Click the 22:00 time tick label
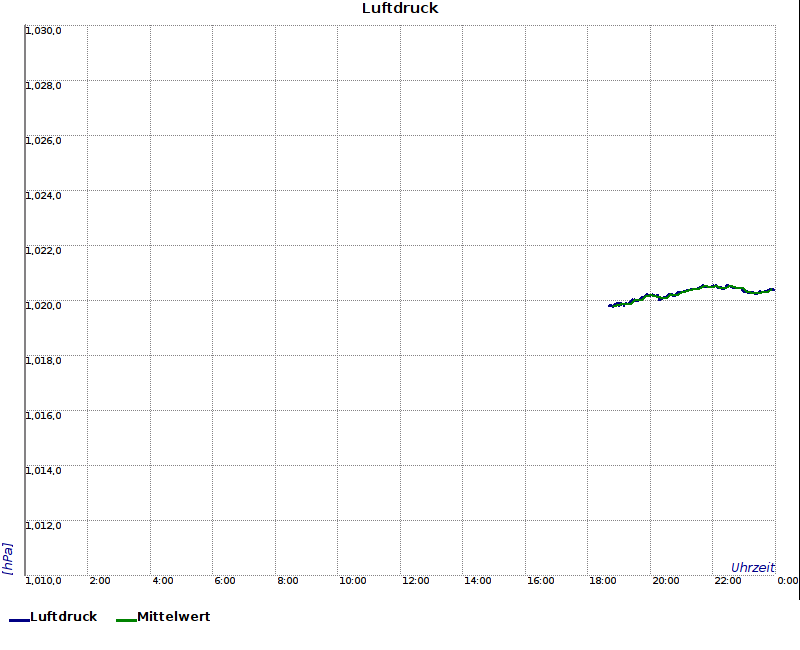 pos(728,581)
